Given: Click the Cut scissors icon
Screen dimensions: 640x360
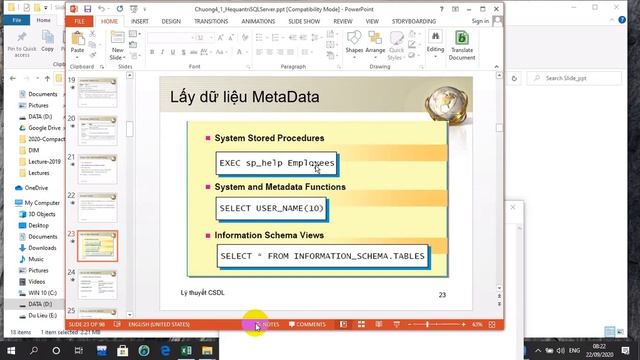Looking at the screenshot, I should [93, 34].
